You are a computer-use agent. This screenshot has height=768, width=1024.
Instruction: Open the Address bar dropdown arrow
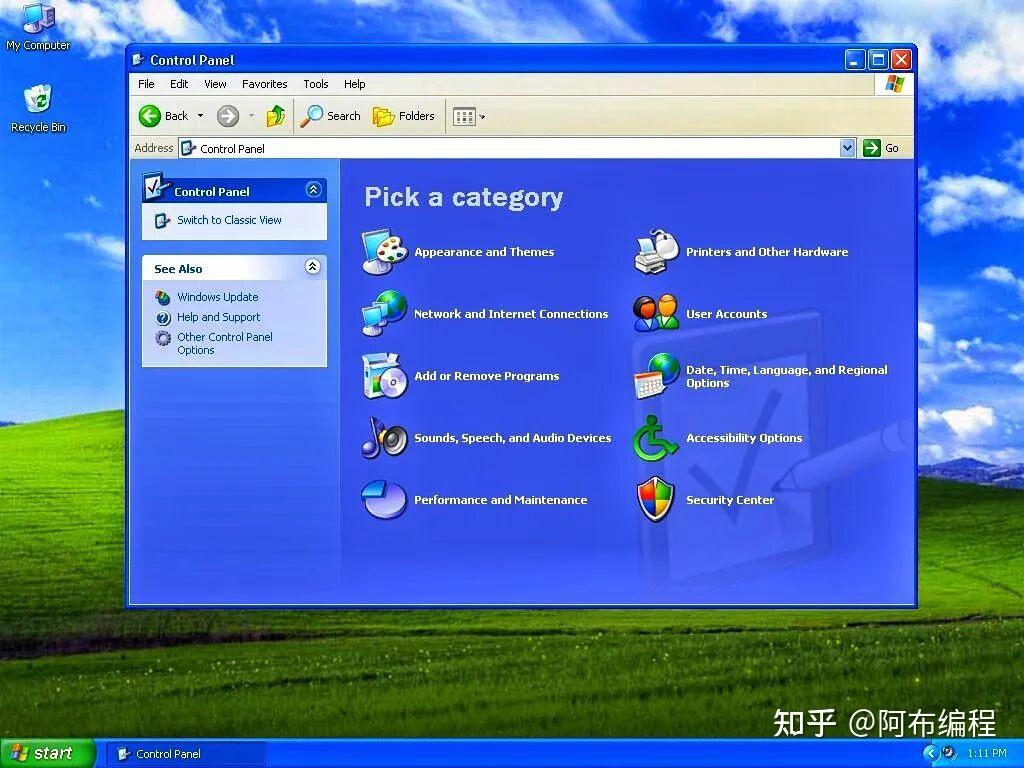(847, 148)
